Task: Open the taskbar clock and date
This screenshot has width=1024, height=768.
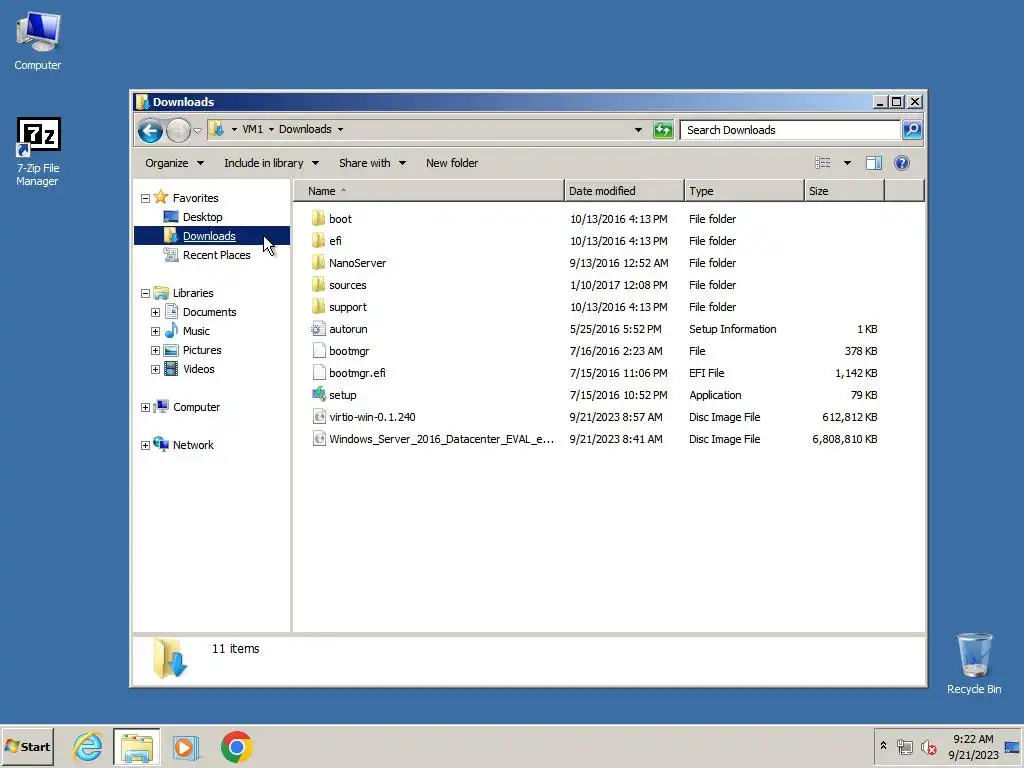Action: (x=973, y=747)
